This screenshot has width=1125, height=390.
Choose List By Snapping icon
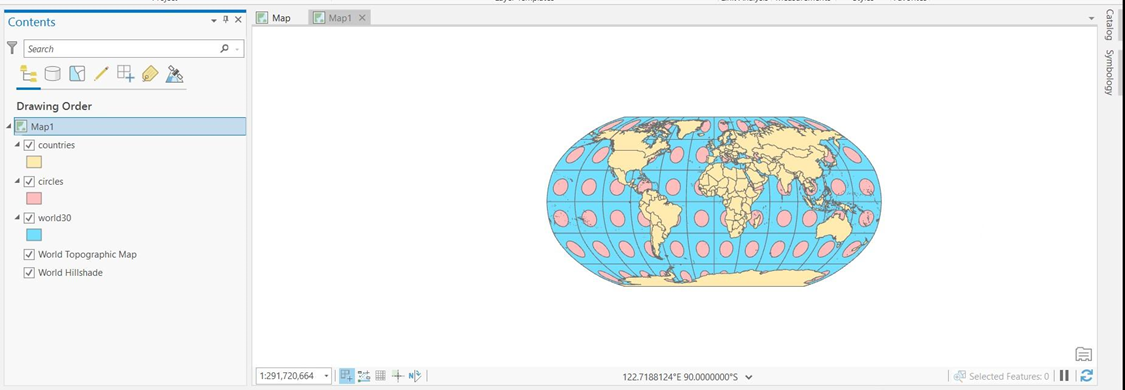[126, 74]
